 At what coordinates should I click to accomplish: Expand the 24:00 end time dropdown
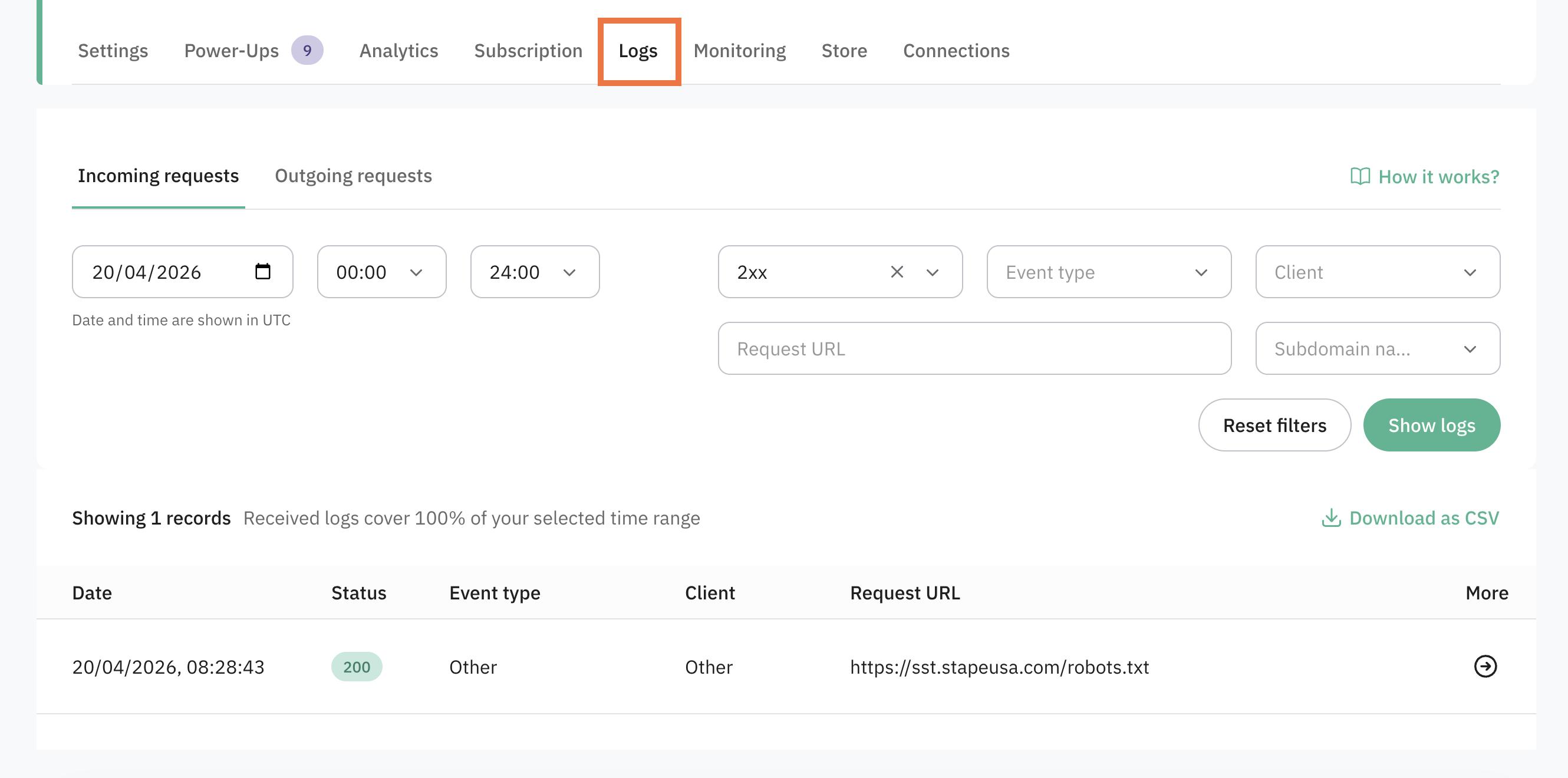(x=535, y=272)
